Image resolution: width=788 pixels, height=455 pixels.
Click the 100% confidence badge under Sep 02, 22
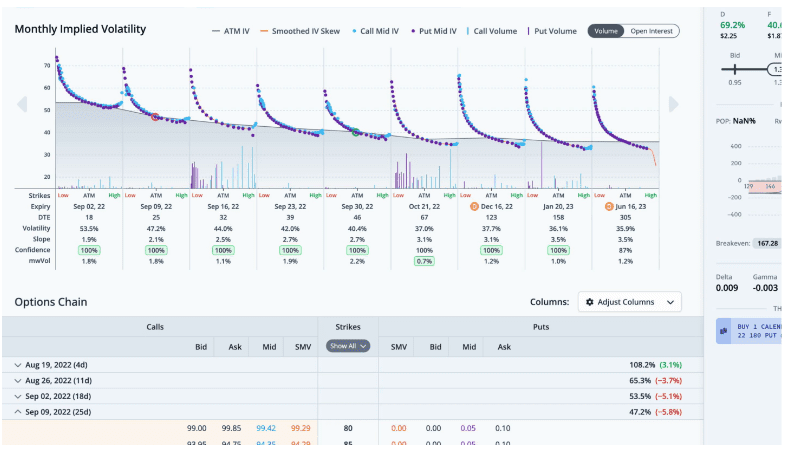coord(91,250)
